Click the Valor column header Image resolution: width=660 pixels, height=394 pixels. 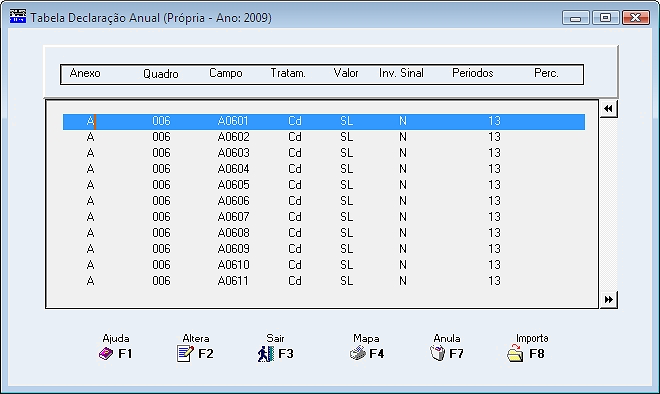(x=346, y=73)
